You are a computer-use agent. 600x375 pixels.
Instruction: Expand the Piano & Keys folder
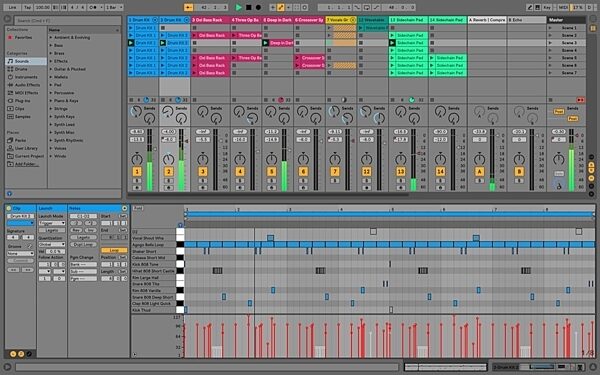pos(51,101)
